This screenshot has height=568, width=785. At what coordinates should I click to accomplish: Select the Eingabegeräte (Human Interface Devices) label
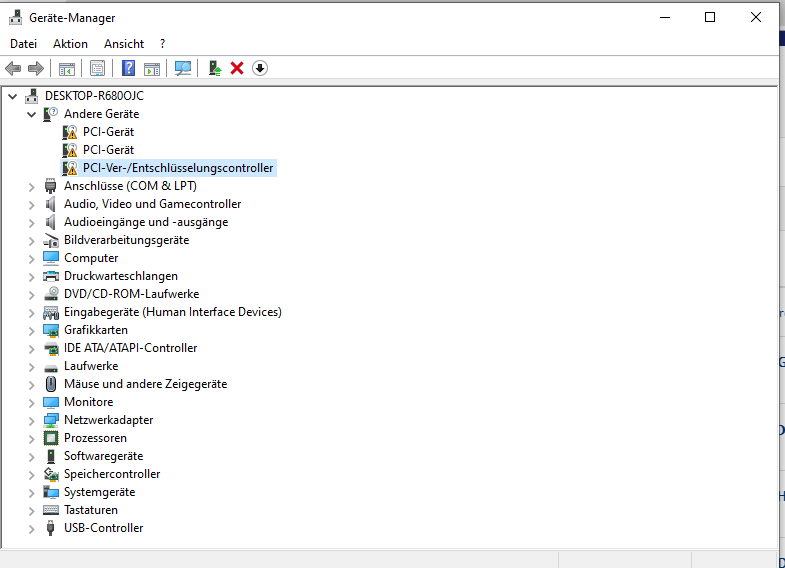point(173,312)
